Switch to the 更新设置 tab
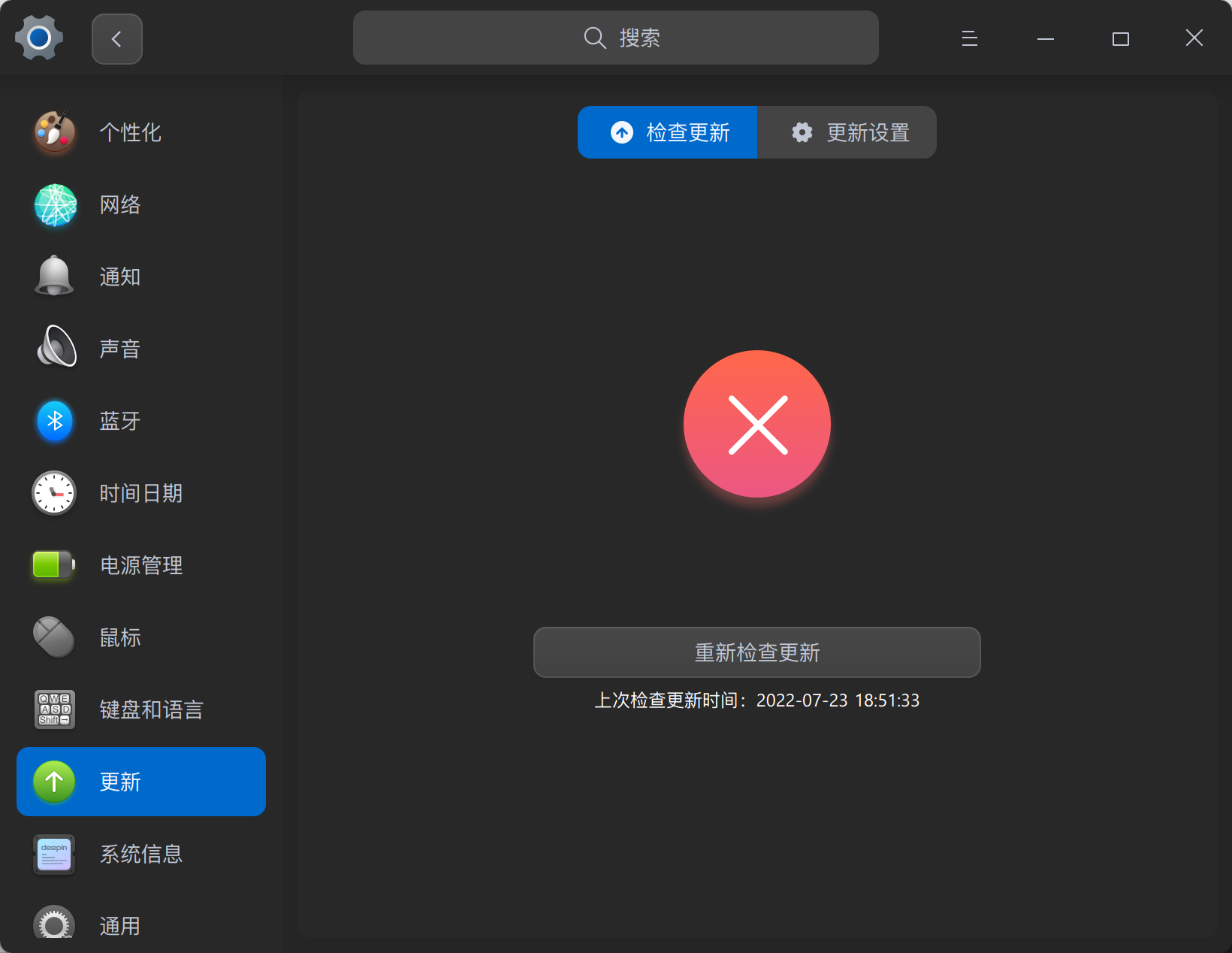 (x=847, y=132)
